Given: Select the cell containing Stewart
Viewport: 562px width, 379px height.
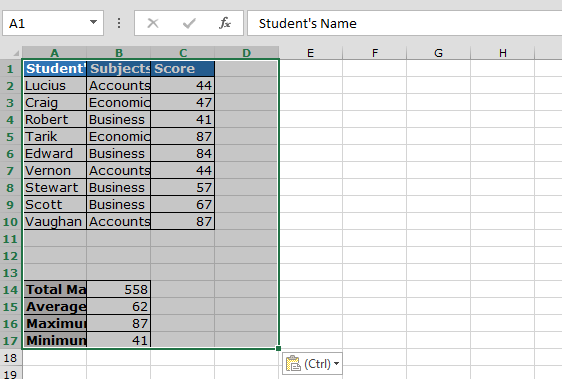Looking at the screenshot, I should point(55,188).
